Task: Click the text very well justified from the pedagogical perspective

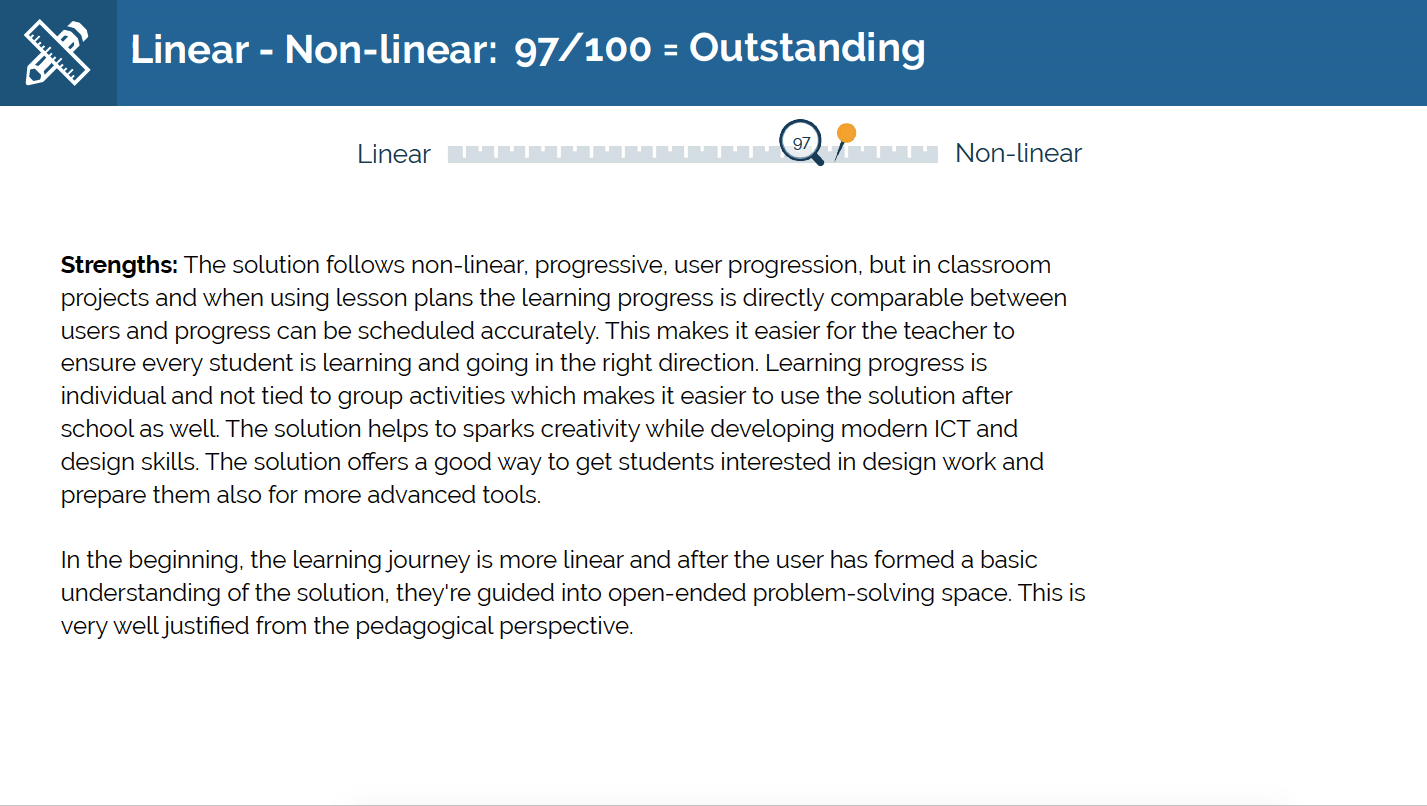Action: click(x=347, y=627)
